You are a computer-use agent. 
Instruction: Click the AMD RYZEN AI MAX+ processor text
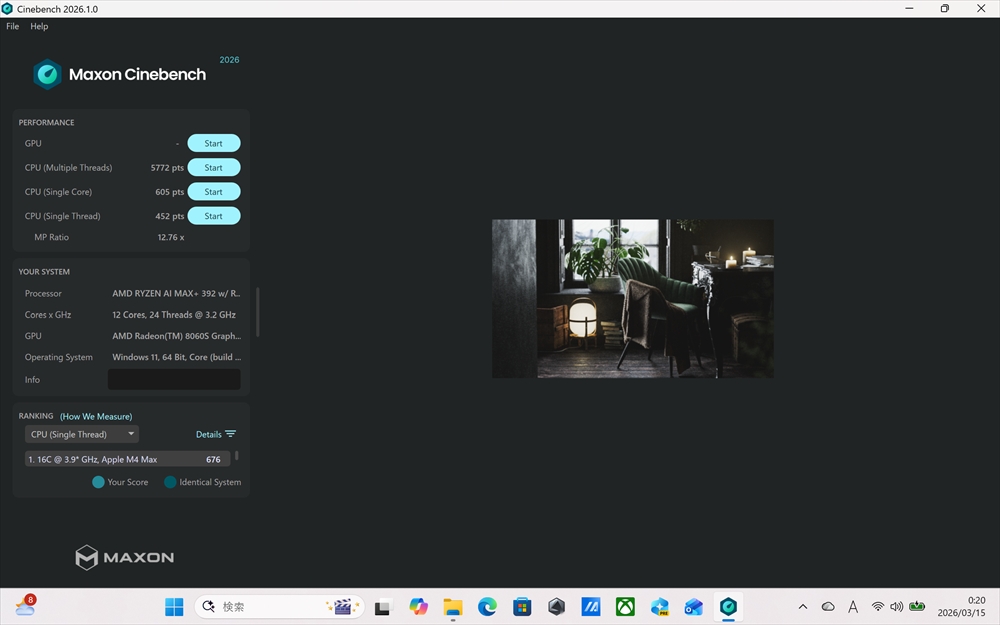coord(176,293)
